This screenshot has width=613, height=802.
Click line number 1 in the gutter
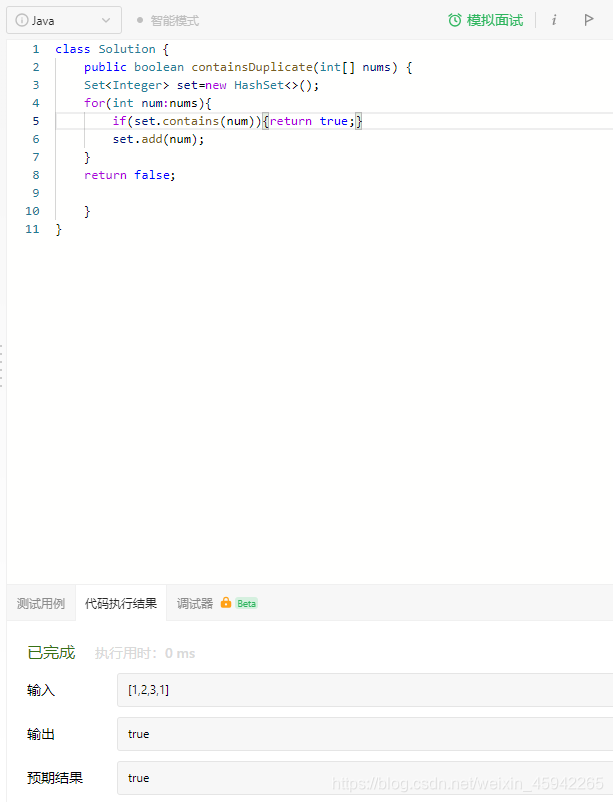coord(36,49)
